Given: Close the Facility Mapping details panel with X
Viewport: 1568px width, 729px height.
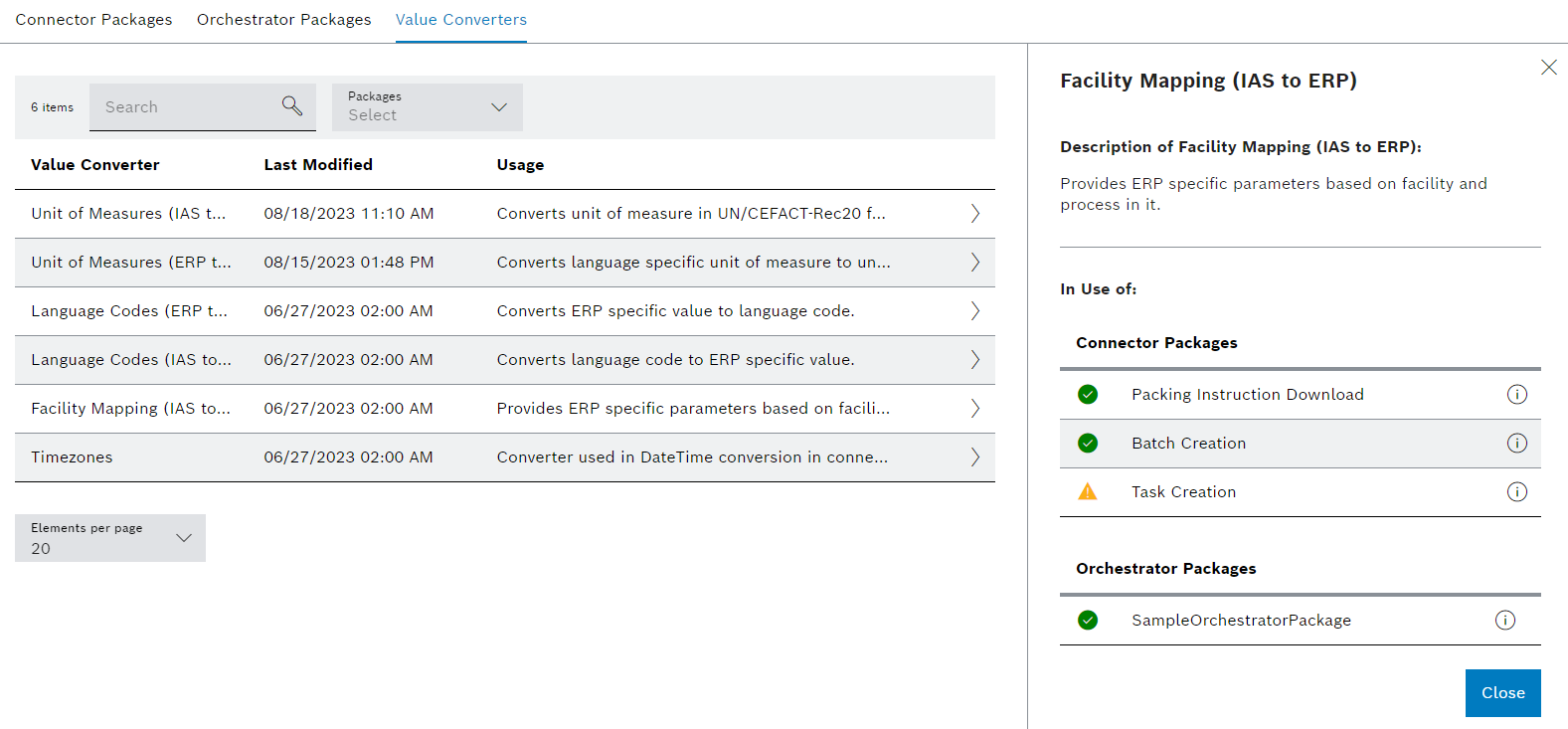Looking at the screenshot, I should (x=1548, y=68).
